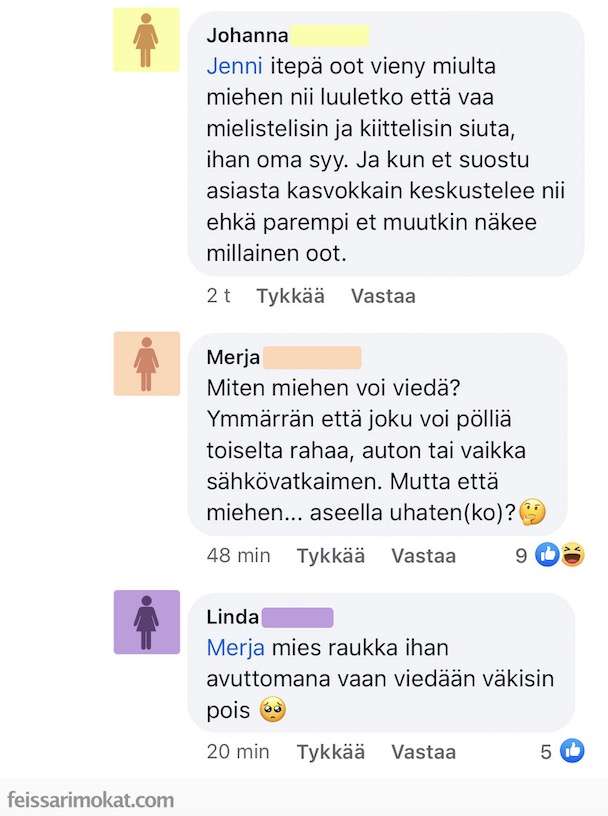
Task: Click the blue like reaction on Linda's comment
Action: click(x=572, y=751)
